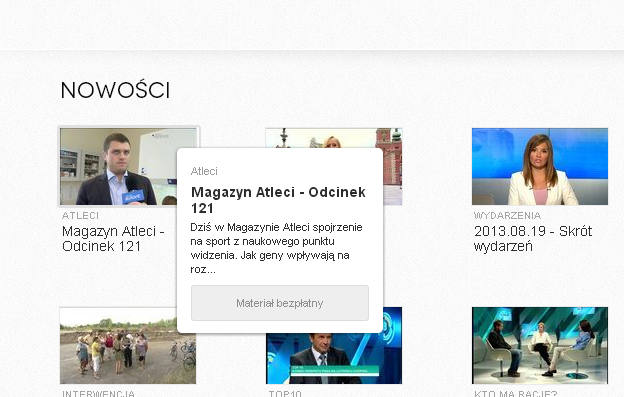Click the Materiał bezpłatny button
Image resolution: width=624 pixels, height=397 pixels.
tap(280, 303)
